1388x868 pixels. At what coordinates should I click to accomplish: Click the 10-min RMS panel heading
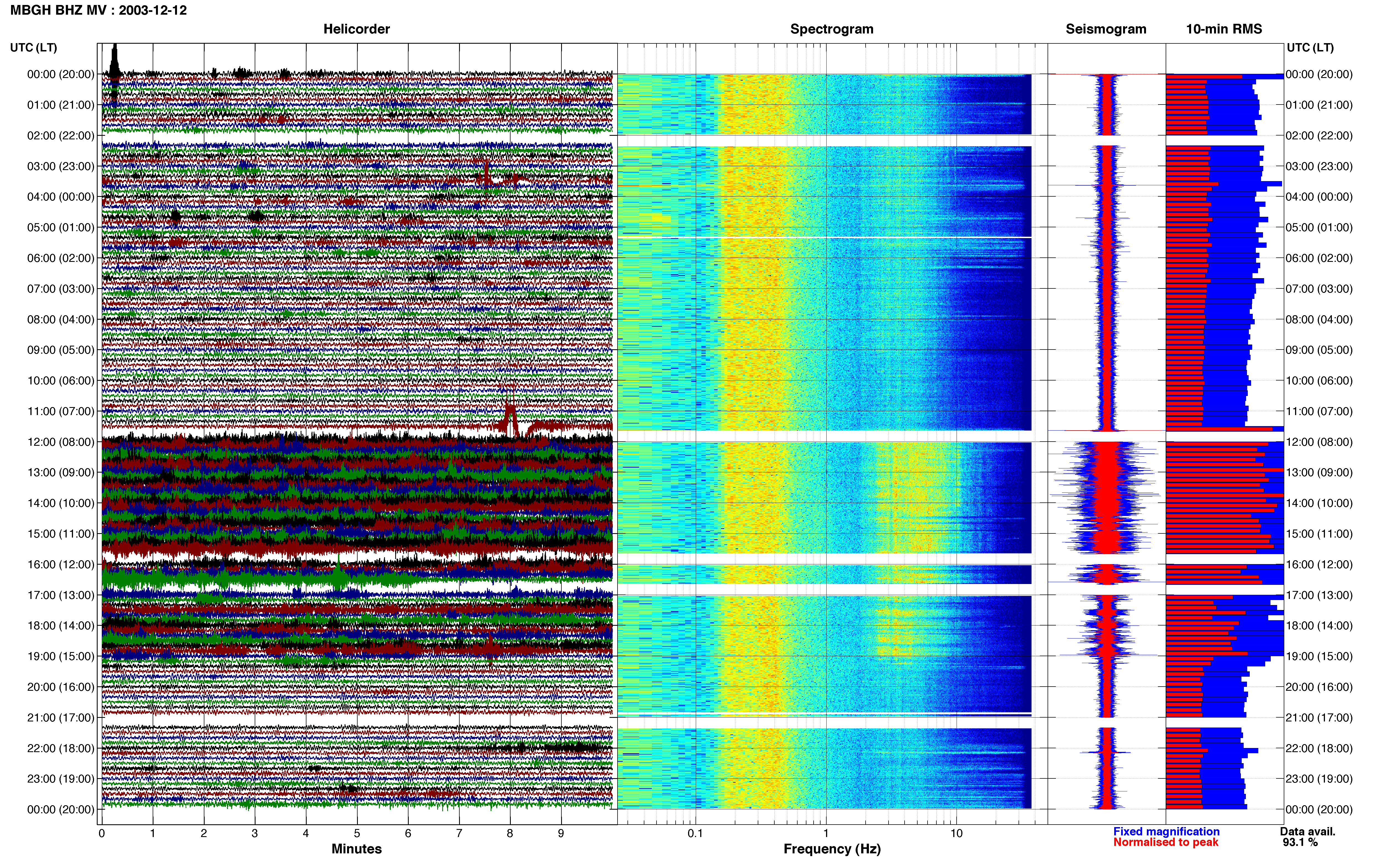[x=1224, y=29]
